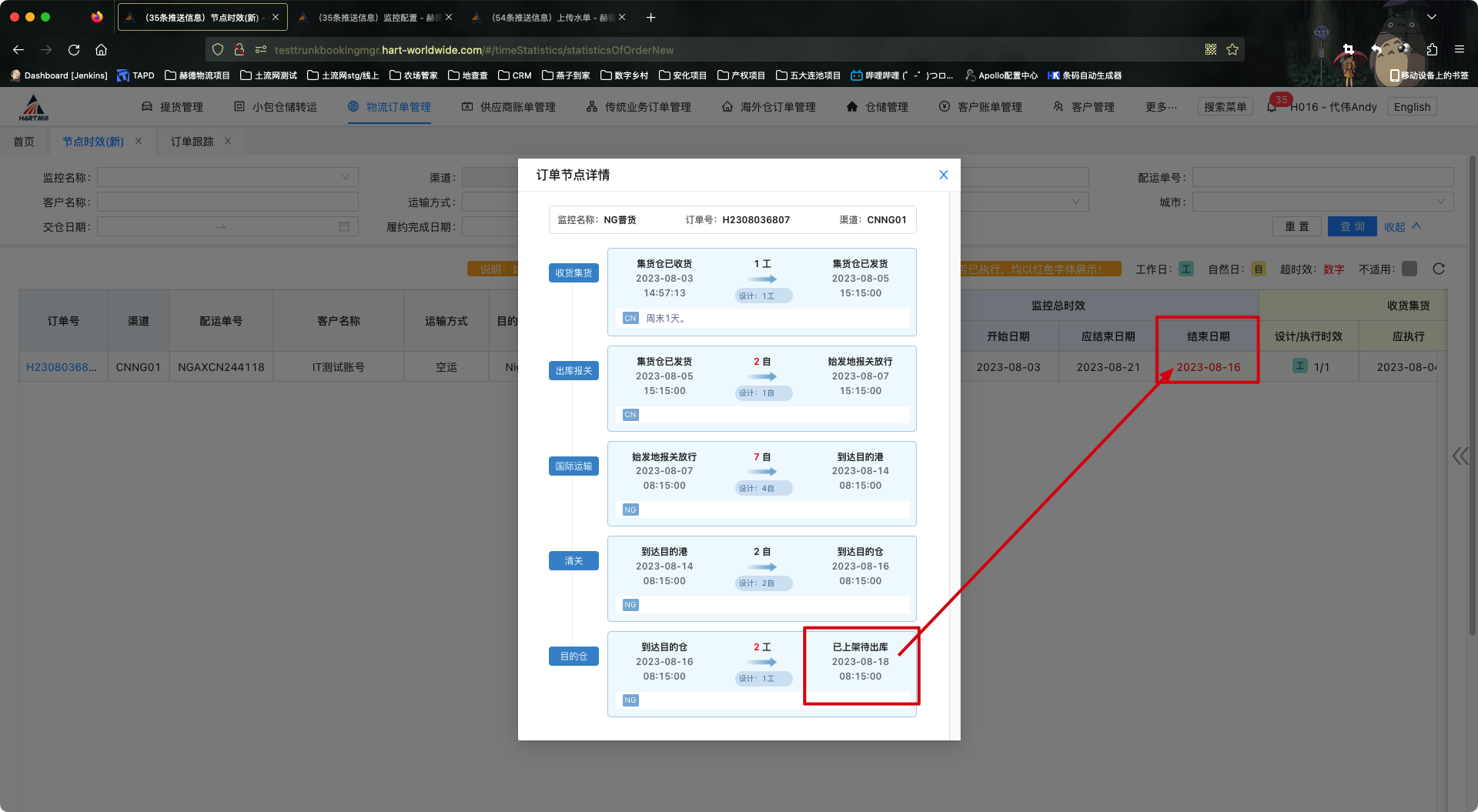The image size is (1478, 812).
Task: Close the 订单节点详情 dialog
Action: pyautogui.click(x=943, y=175)
